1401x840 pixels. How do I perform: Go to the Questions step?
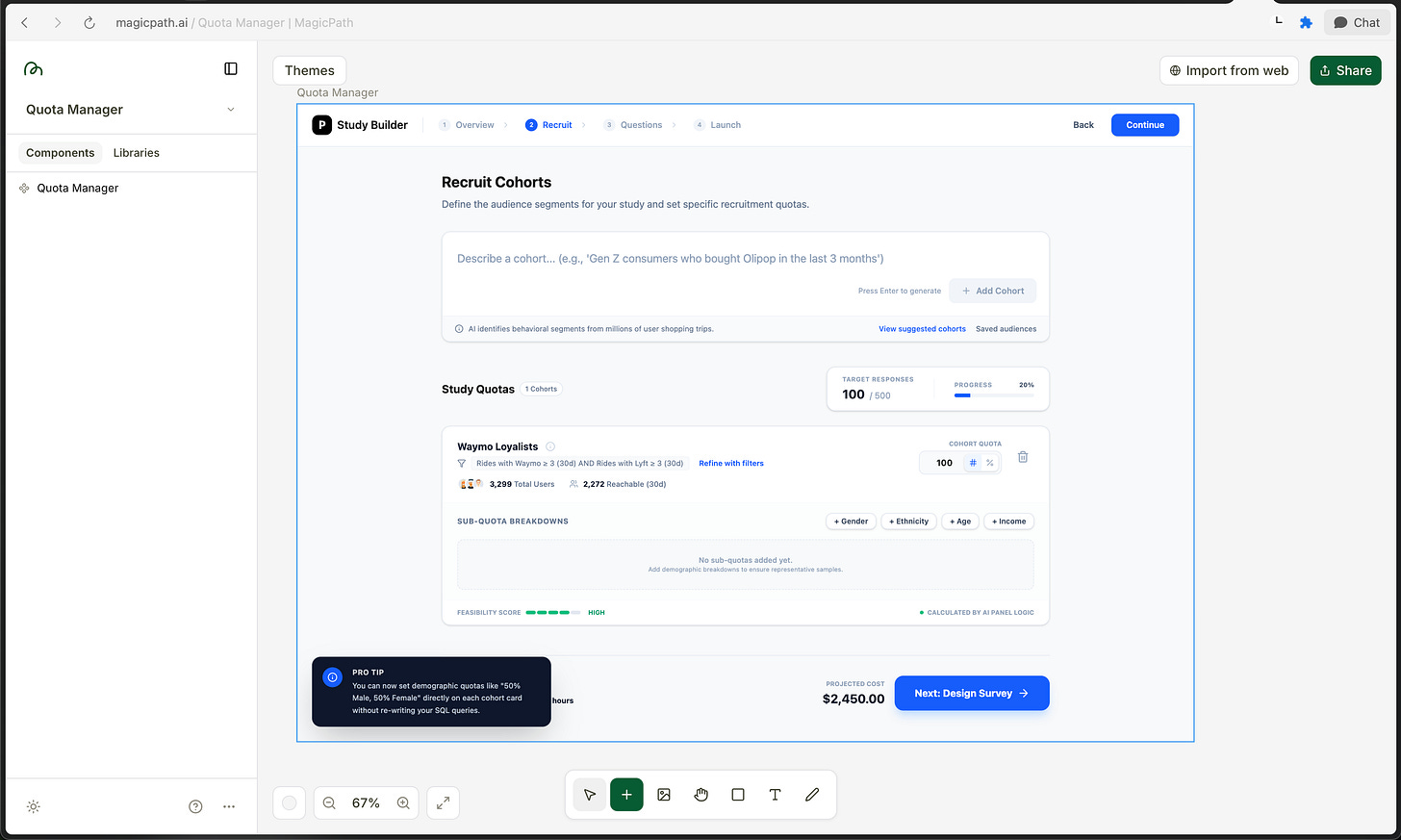coord(633,125)
